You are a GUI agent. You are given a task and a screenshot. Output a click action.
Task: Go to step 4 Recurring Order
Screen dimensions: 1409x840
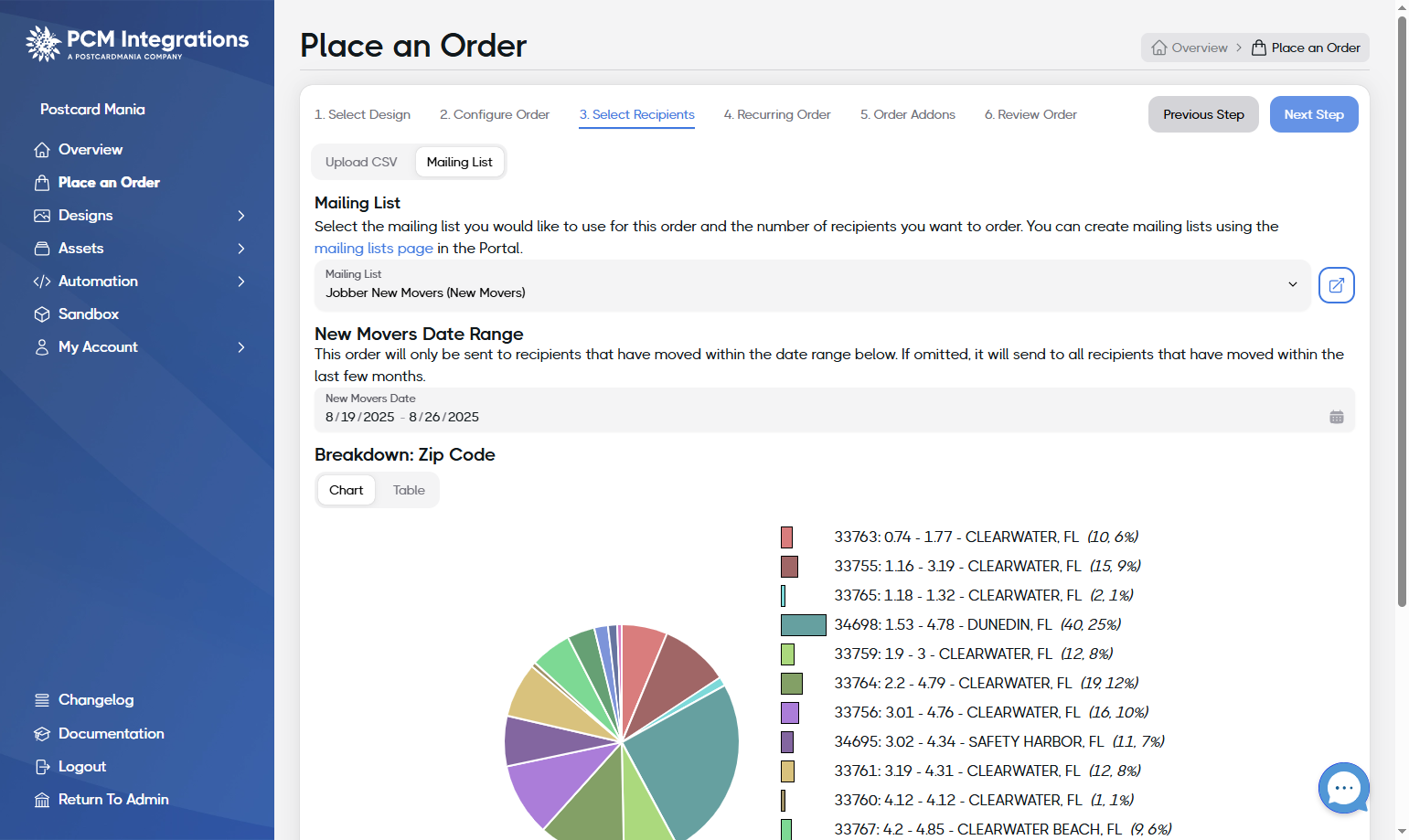pos(777,114)
